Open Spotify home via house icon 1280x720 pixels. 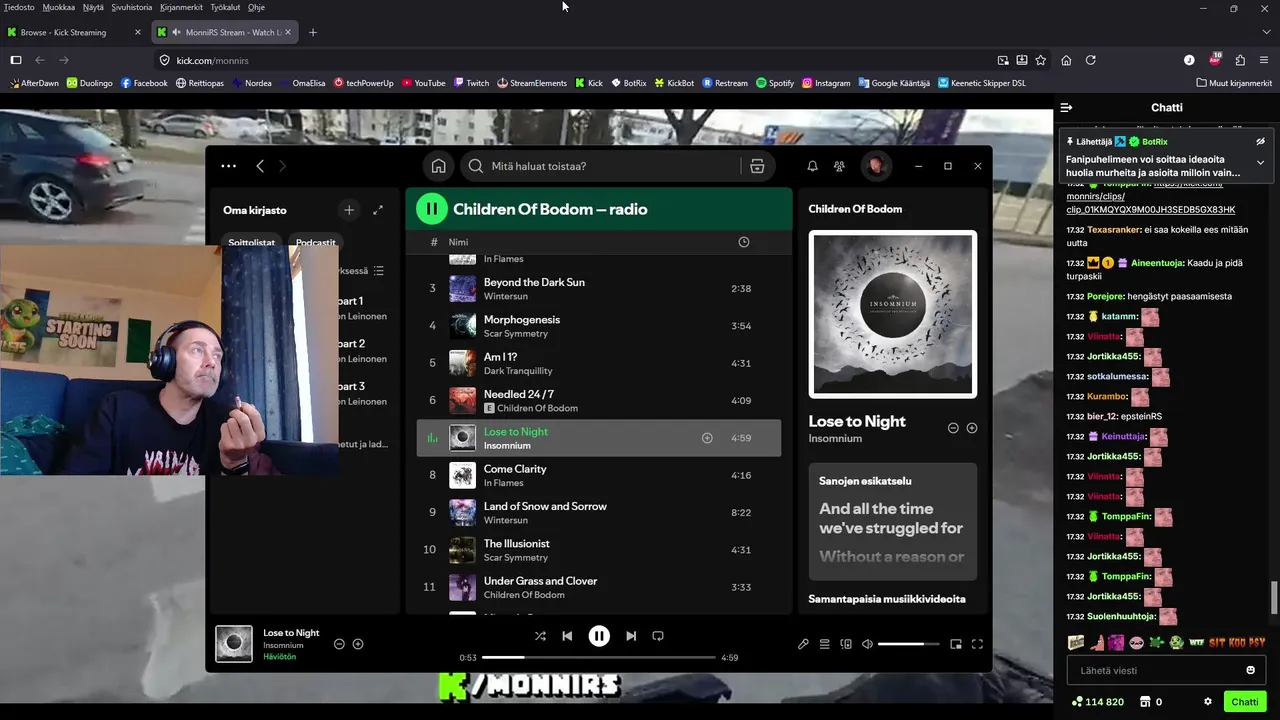point(438,166)
